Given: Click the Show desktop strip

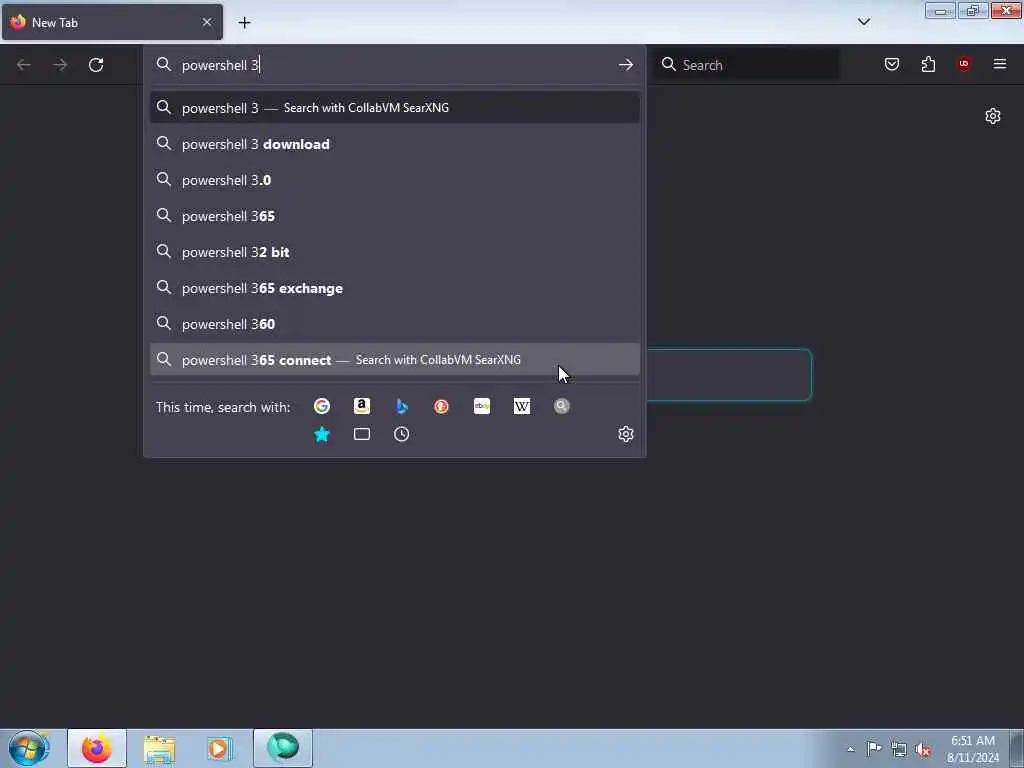Looking at the screenshot, I should tap(1017, 748).
